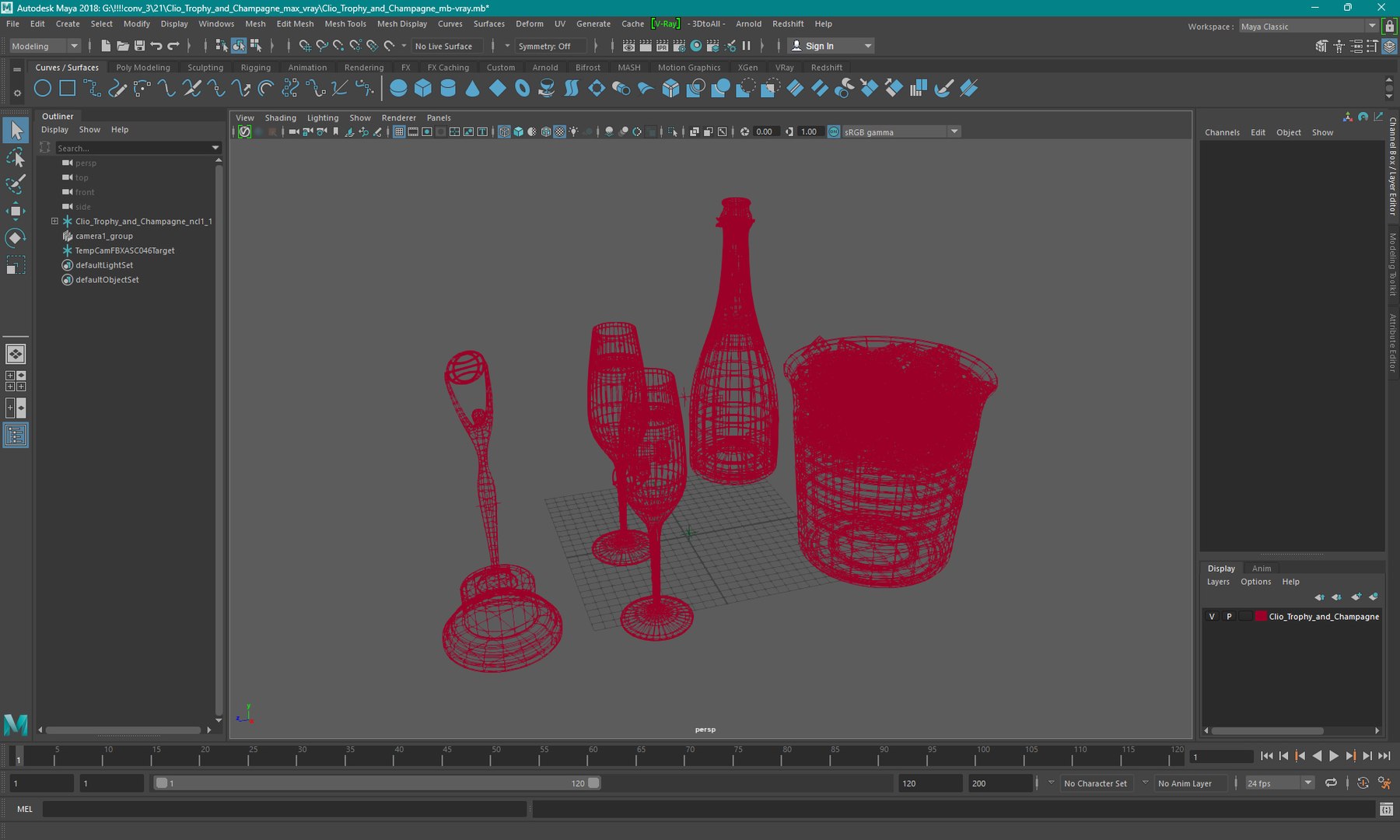Activate the Rotate tool
The image size is (1400, 840).
16,237
